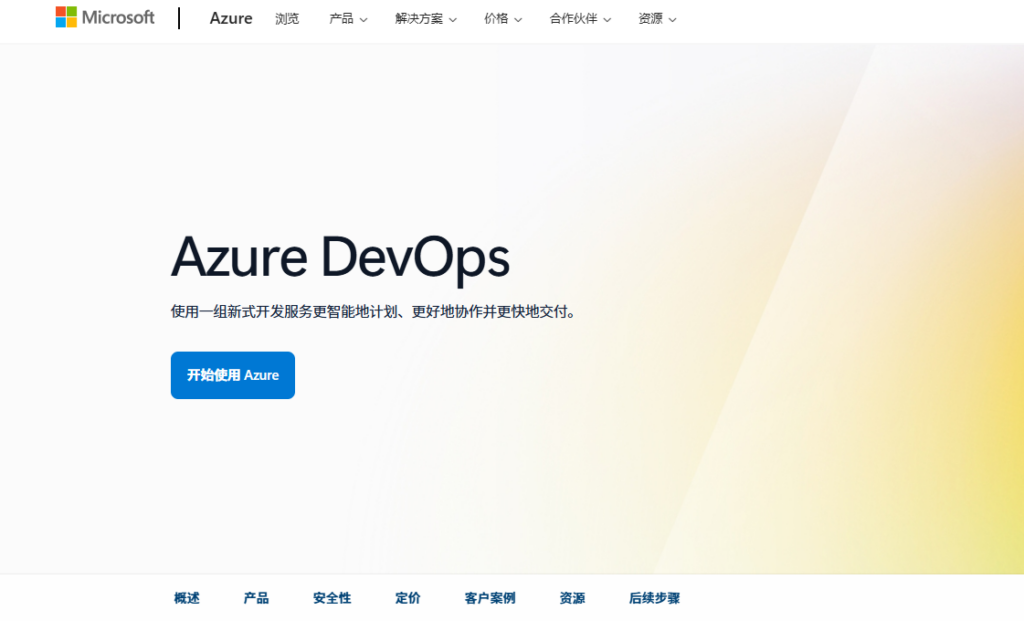Screen dimensions: 1024x621
Task: Expand the 价格 dropdown menu
Action: (503, 19)
